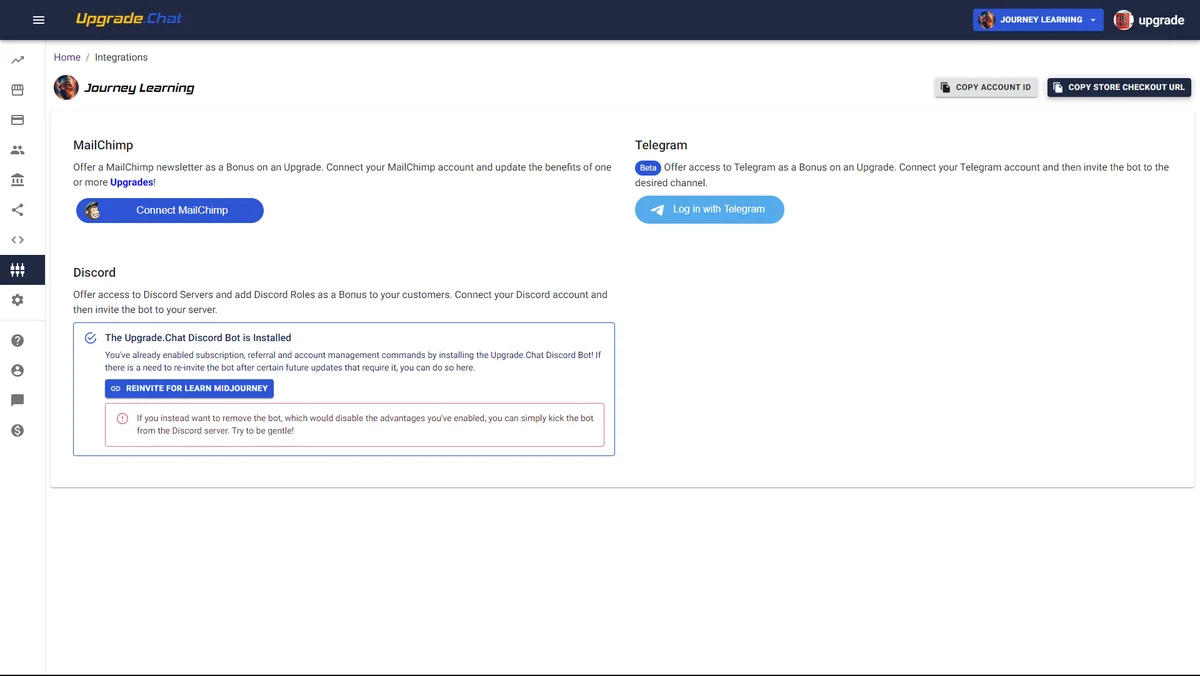Open the credit card payments sidebar icon
The height and width of the screenshot is (676, 1200).
tap(17, 120)
